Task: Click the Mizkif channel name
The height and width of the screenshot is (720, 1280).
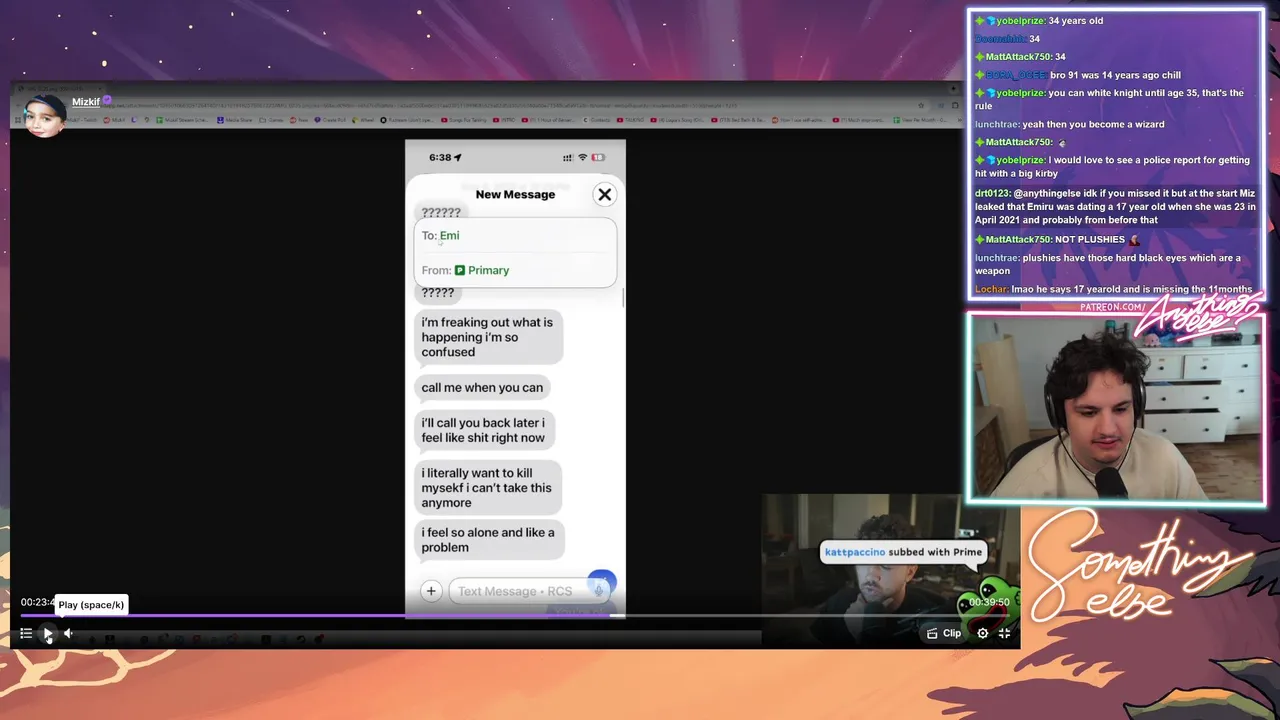Action: pyautogui.click(x=86, y=102)
